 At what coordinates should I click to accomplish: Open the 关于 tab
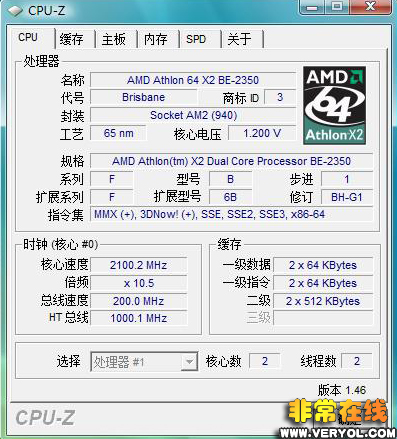(239, 39)
